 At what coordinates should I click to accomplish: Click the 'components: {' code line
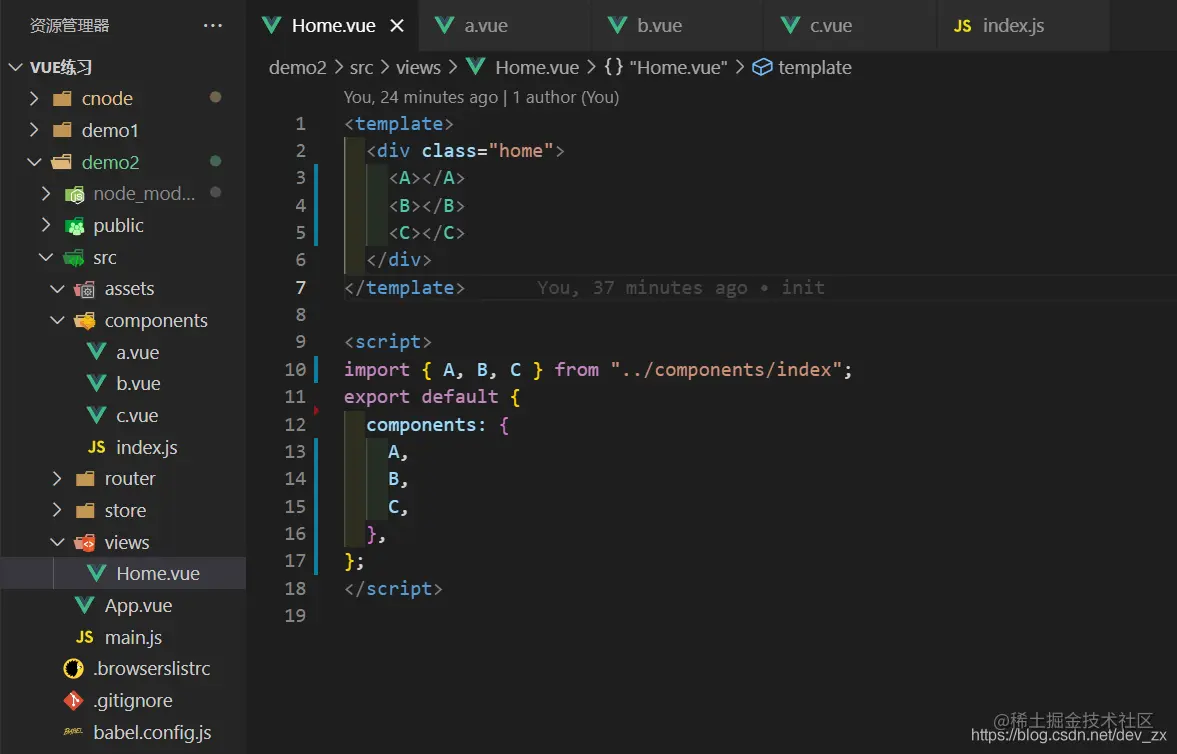[437, 424]
